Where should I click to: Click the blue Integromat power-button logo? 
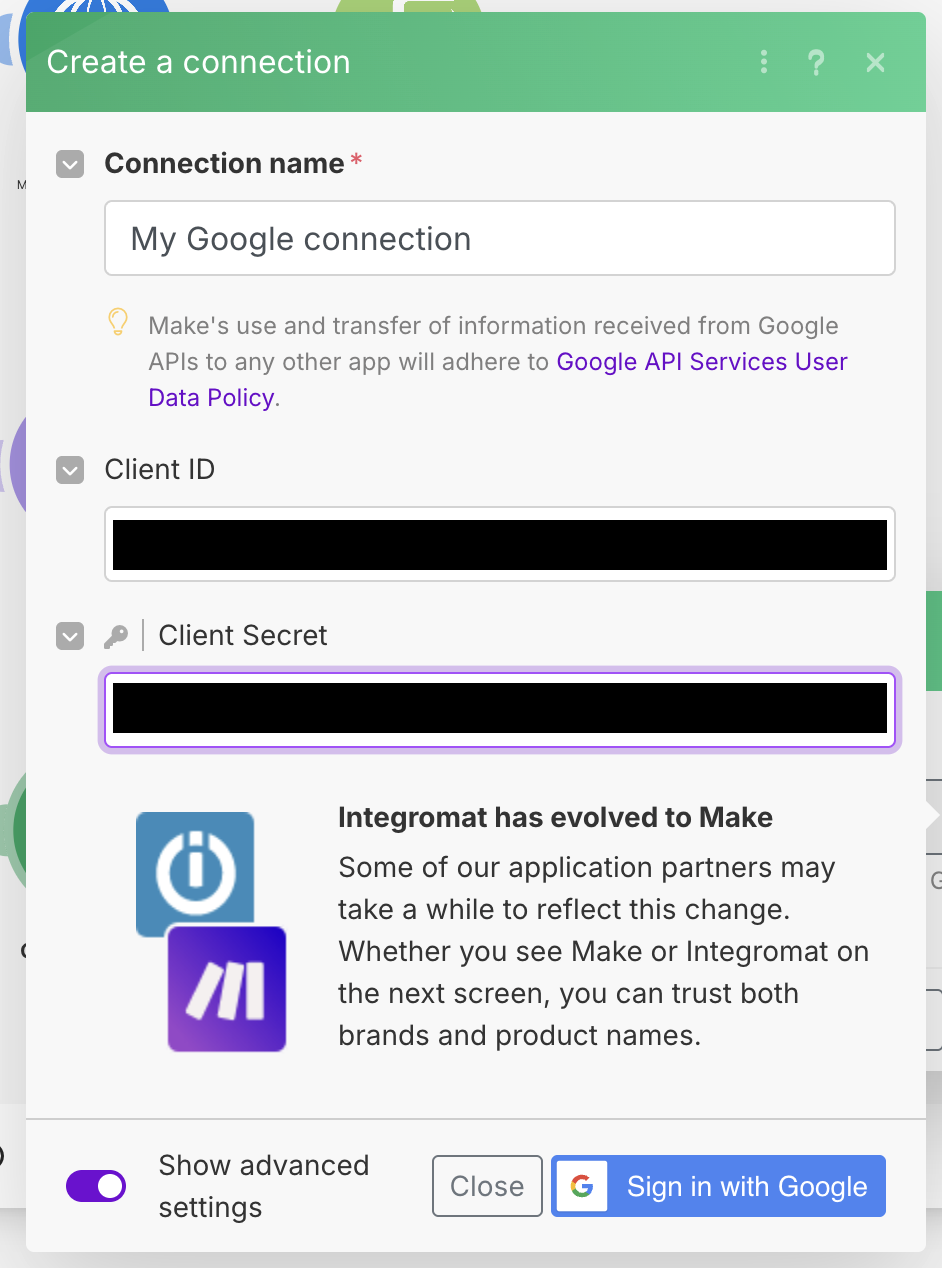coord(194,874)
